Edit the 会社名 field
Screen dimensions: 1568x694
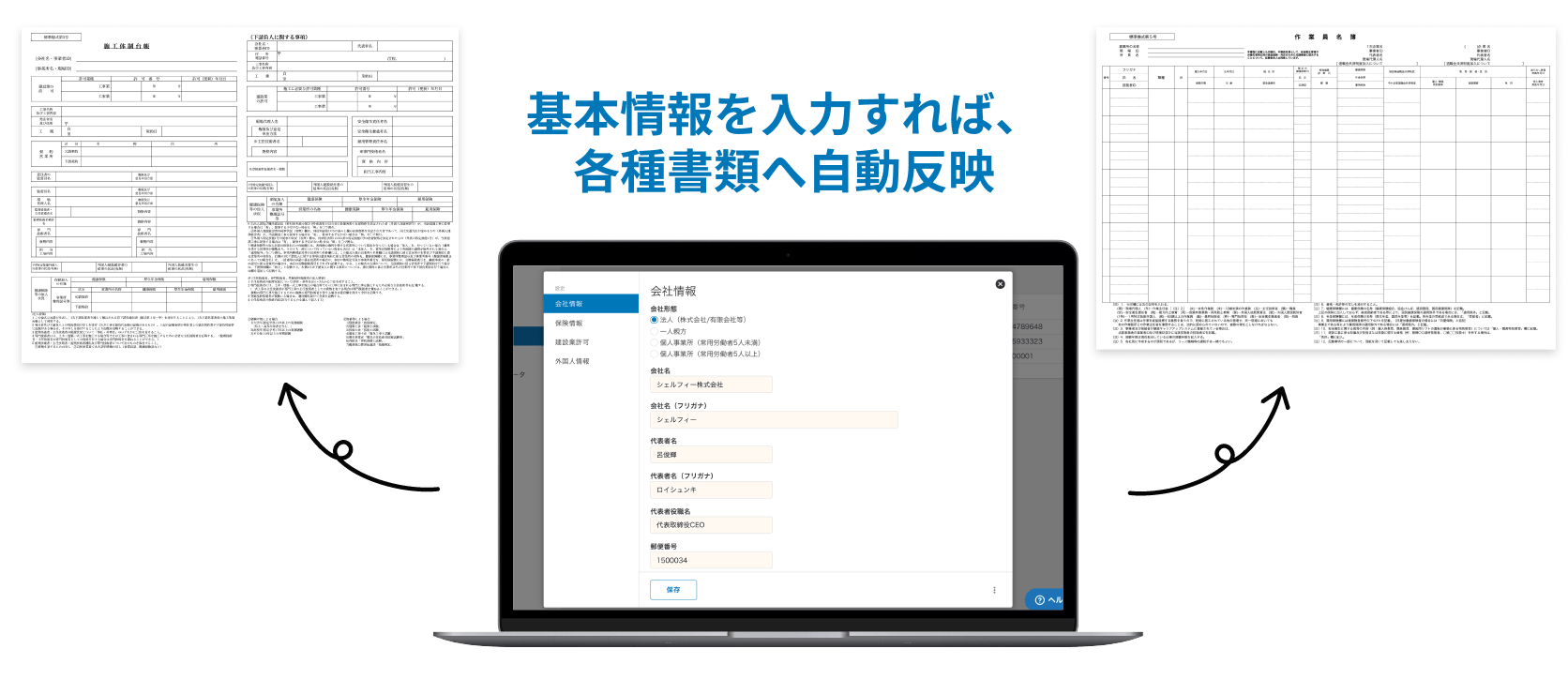click(x=711, y=385)
